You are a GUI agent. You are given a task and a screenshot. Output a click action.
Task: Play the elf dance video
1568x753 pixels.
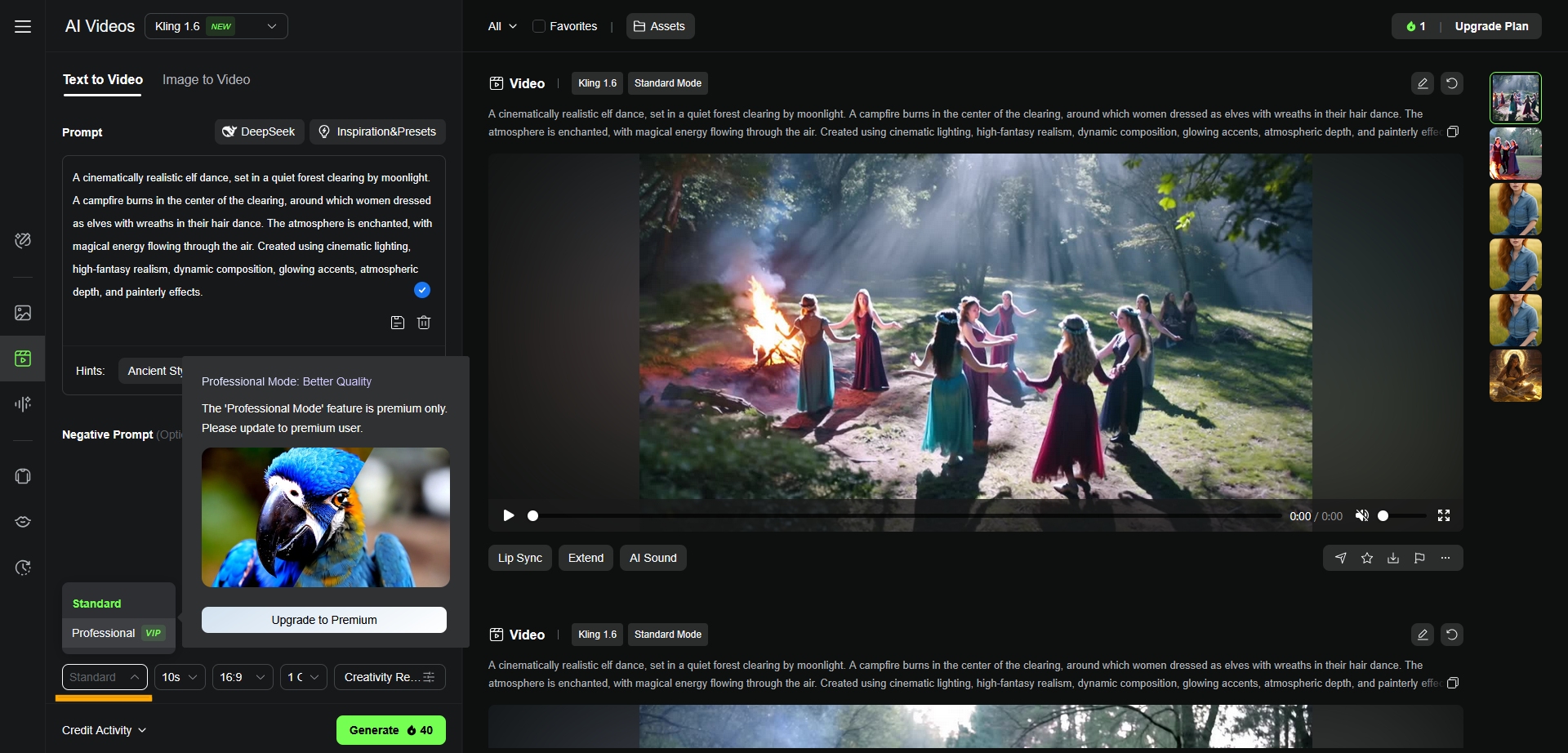[x=509, y=515]
